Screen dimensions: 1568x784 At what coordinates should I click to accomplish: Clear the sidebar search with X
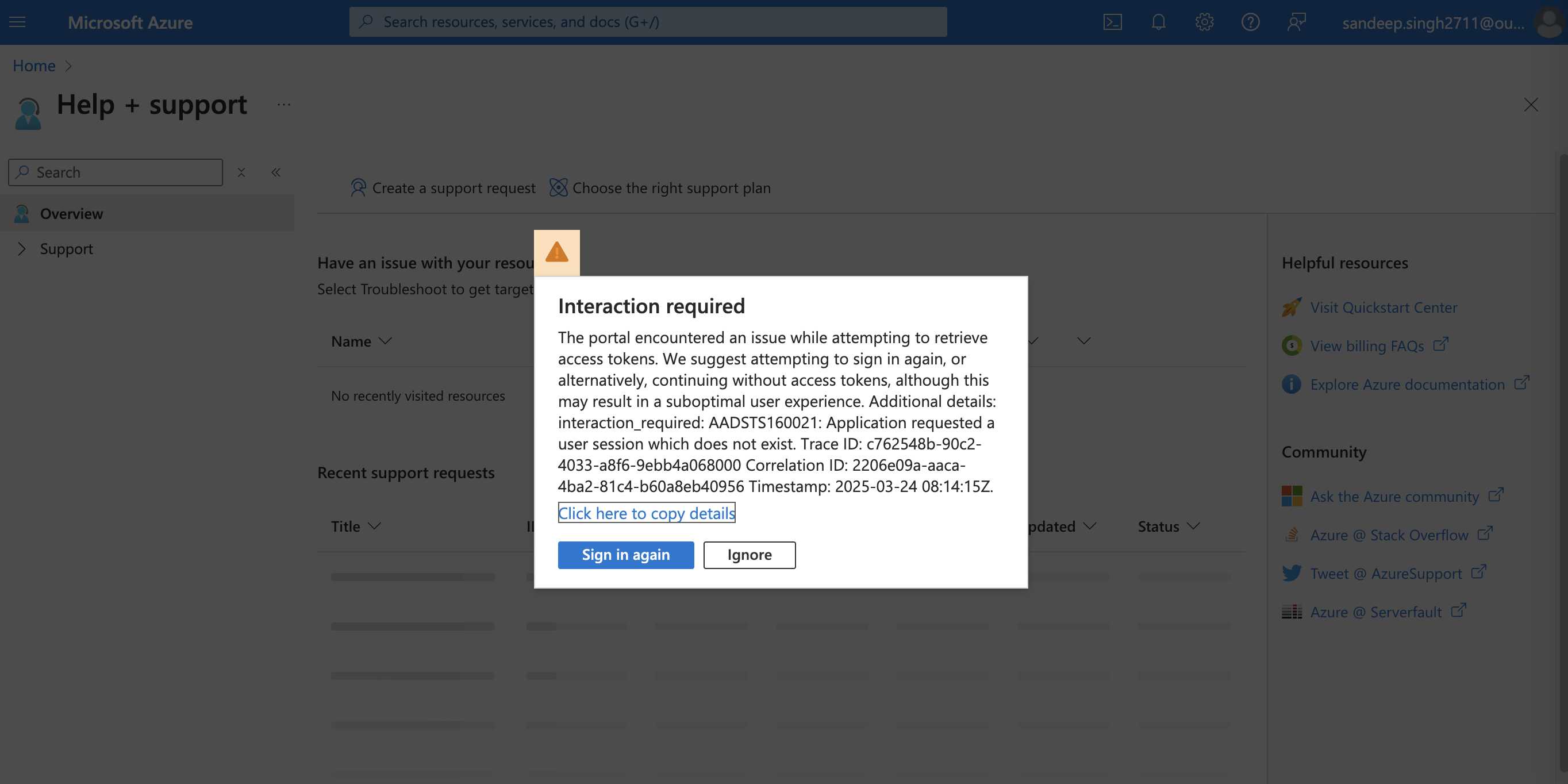(241, 172)
